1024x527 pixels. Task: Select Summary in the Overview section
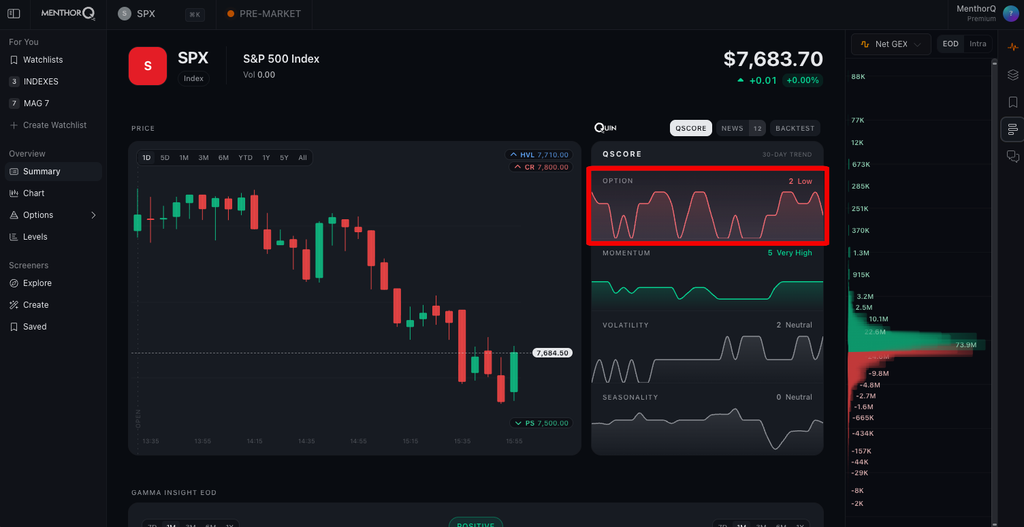(54, 172)
